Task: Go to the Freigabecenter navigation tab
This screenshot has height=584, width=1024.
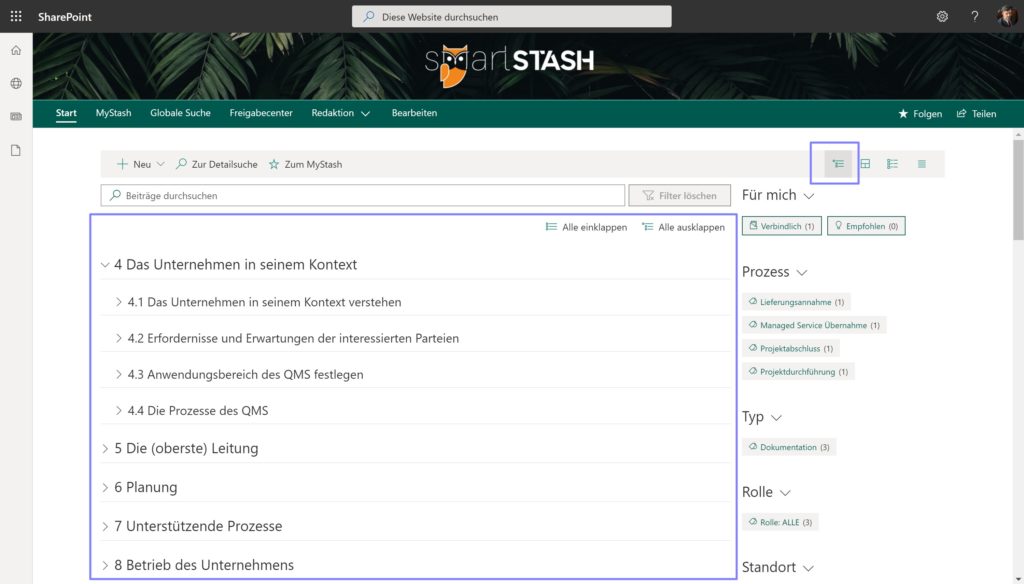Action: point(260,113)
